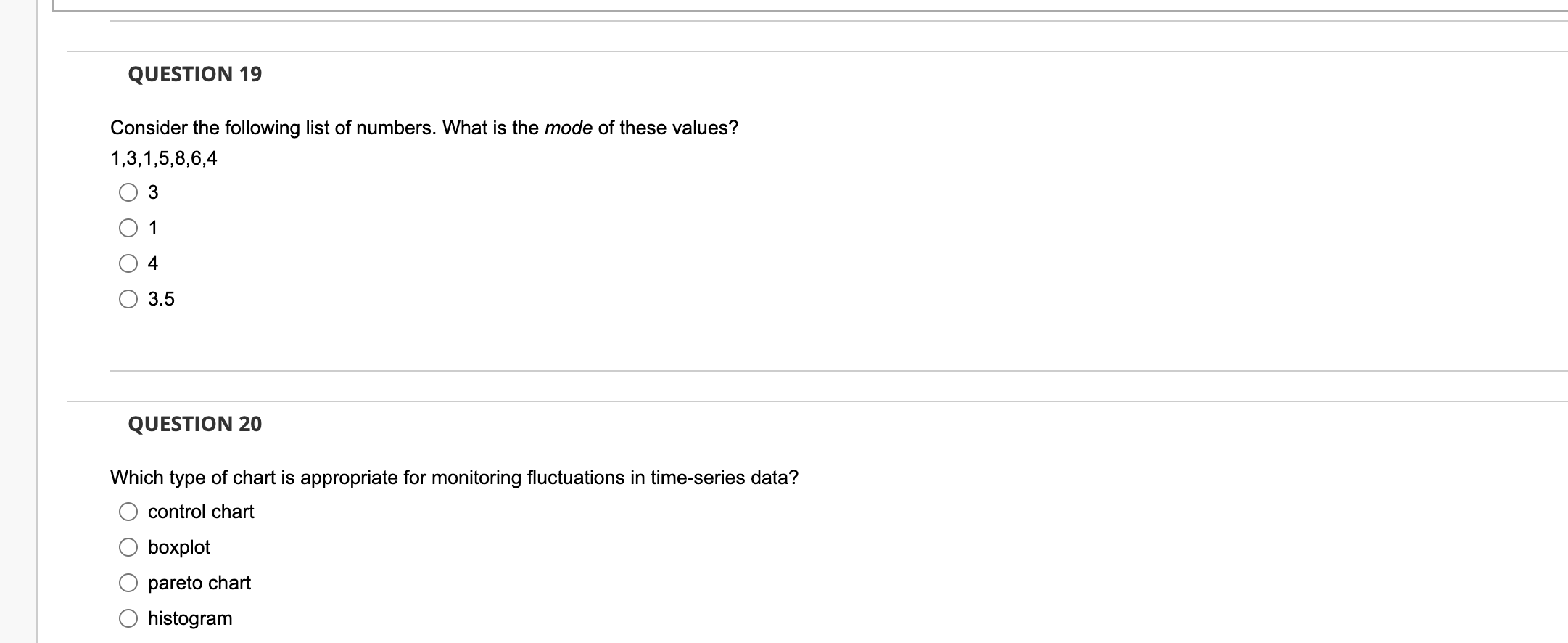Select the control chart radio button
1568x643 pixels.
pyautogui.click(x=128, y=512)
